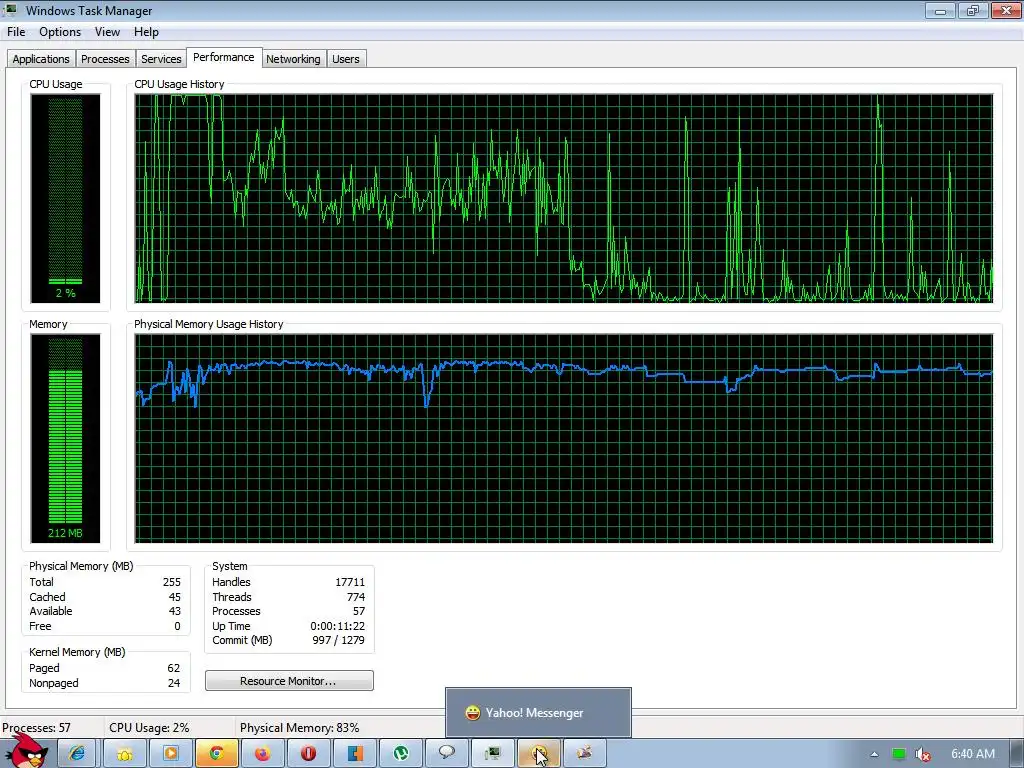
Task: Click the Handles value 17711
Action: 350,582
